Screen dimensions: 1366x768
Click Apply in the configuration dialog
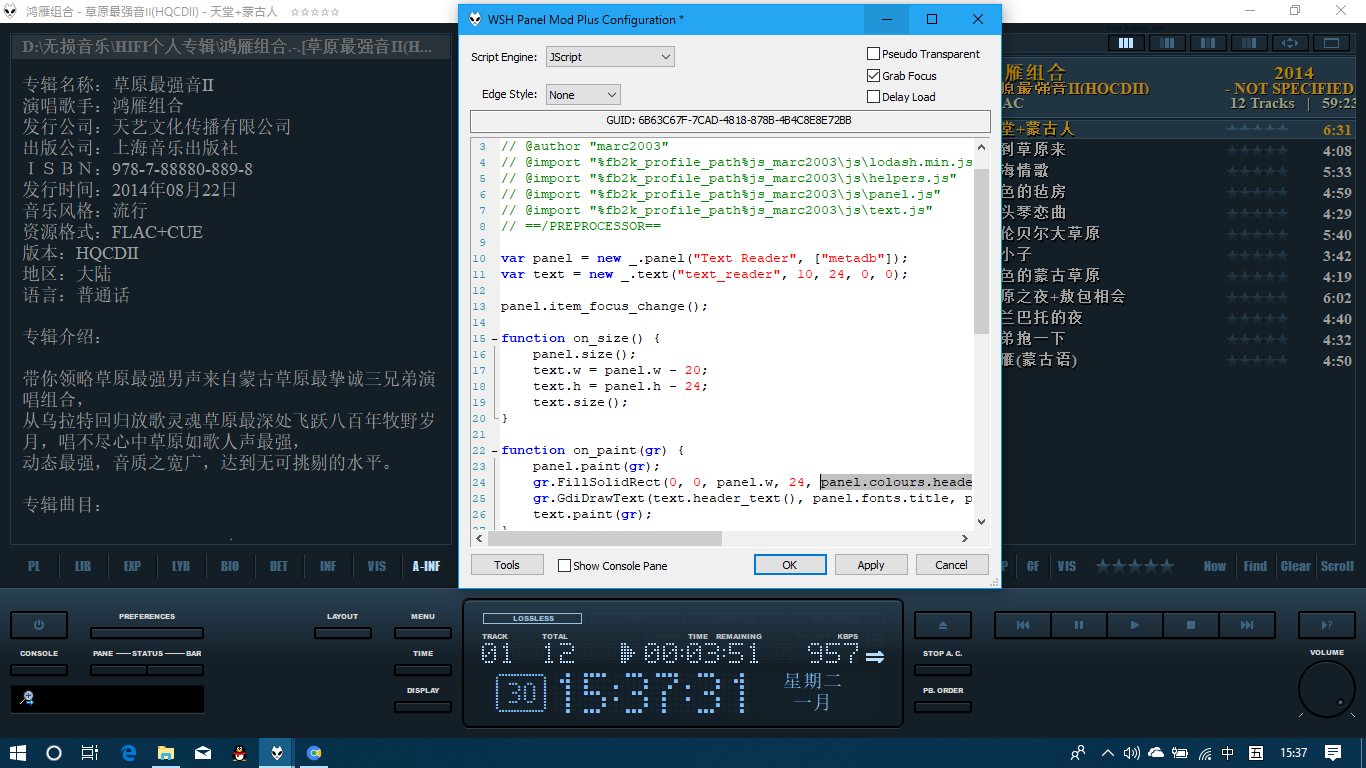[x=871, y=565]
